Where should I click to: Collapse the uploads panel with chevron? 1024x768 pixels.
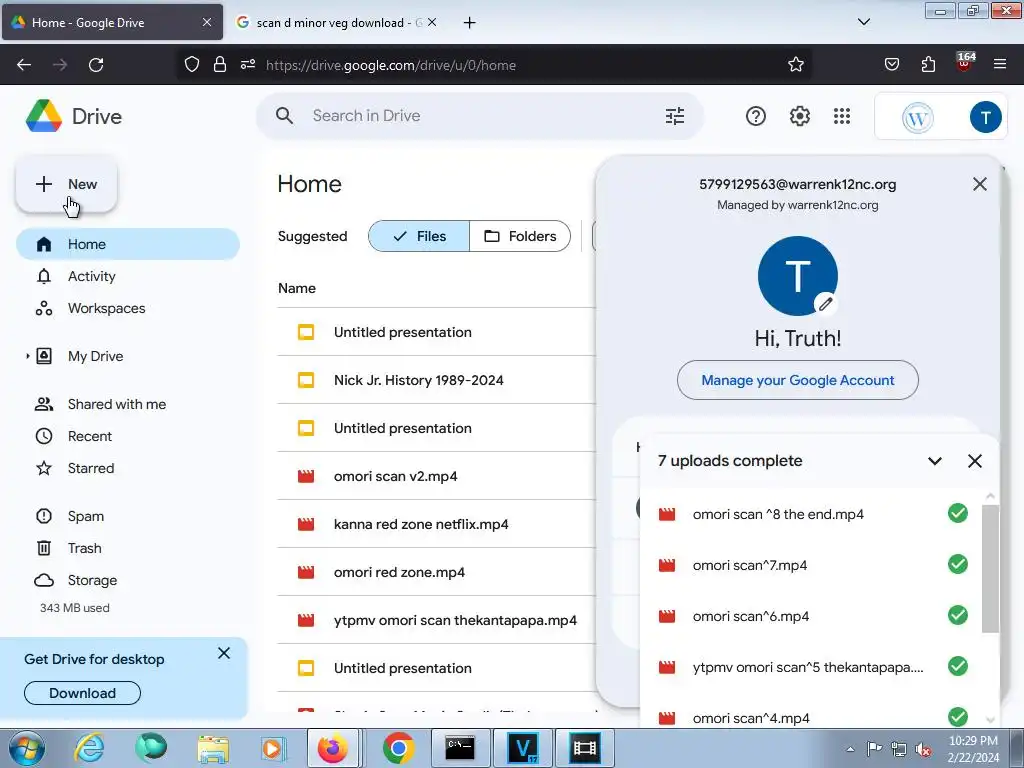[935, 461]
